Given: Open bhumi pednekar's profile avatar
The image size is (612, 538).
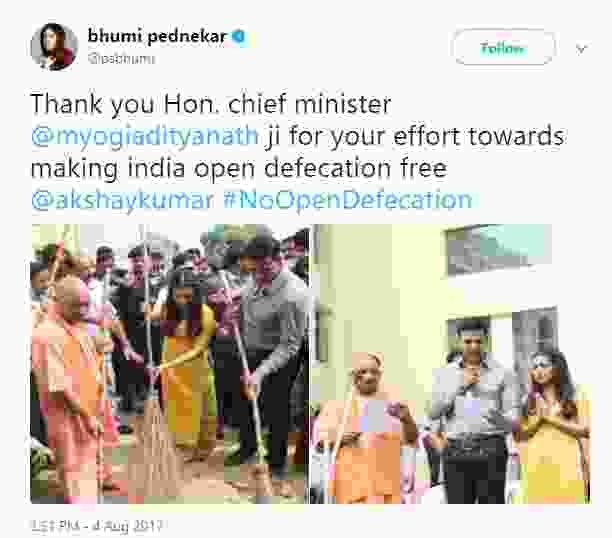Looking at the screenshot, I should pos(54,47).
